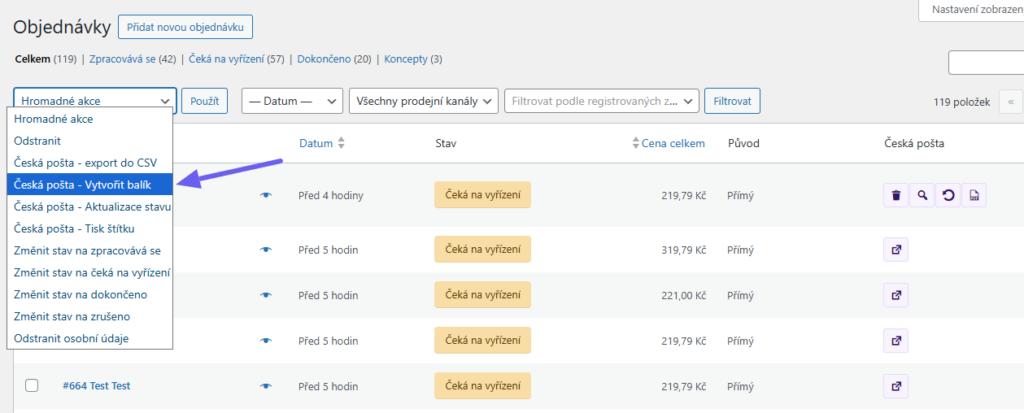Click the circular refresh arrow icon in Česká pošta column
Viewport: 1024px width, 413px height.
point(948,195)
